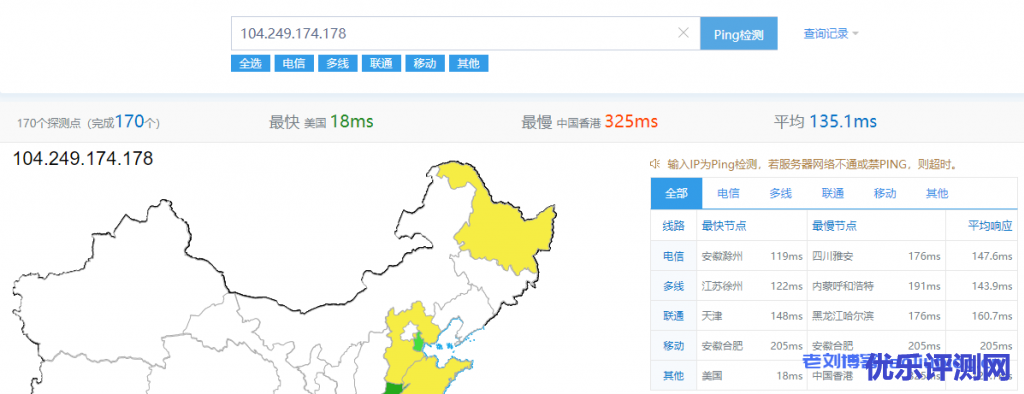Viewport: 1024px width, 394px height.
Task: Click the 最慢节点 column header
Action: click(x=835, y=226)
